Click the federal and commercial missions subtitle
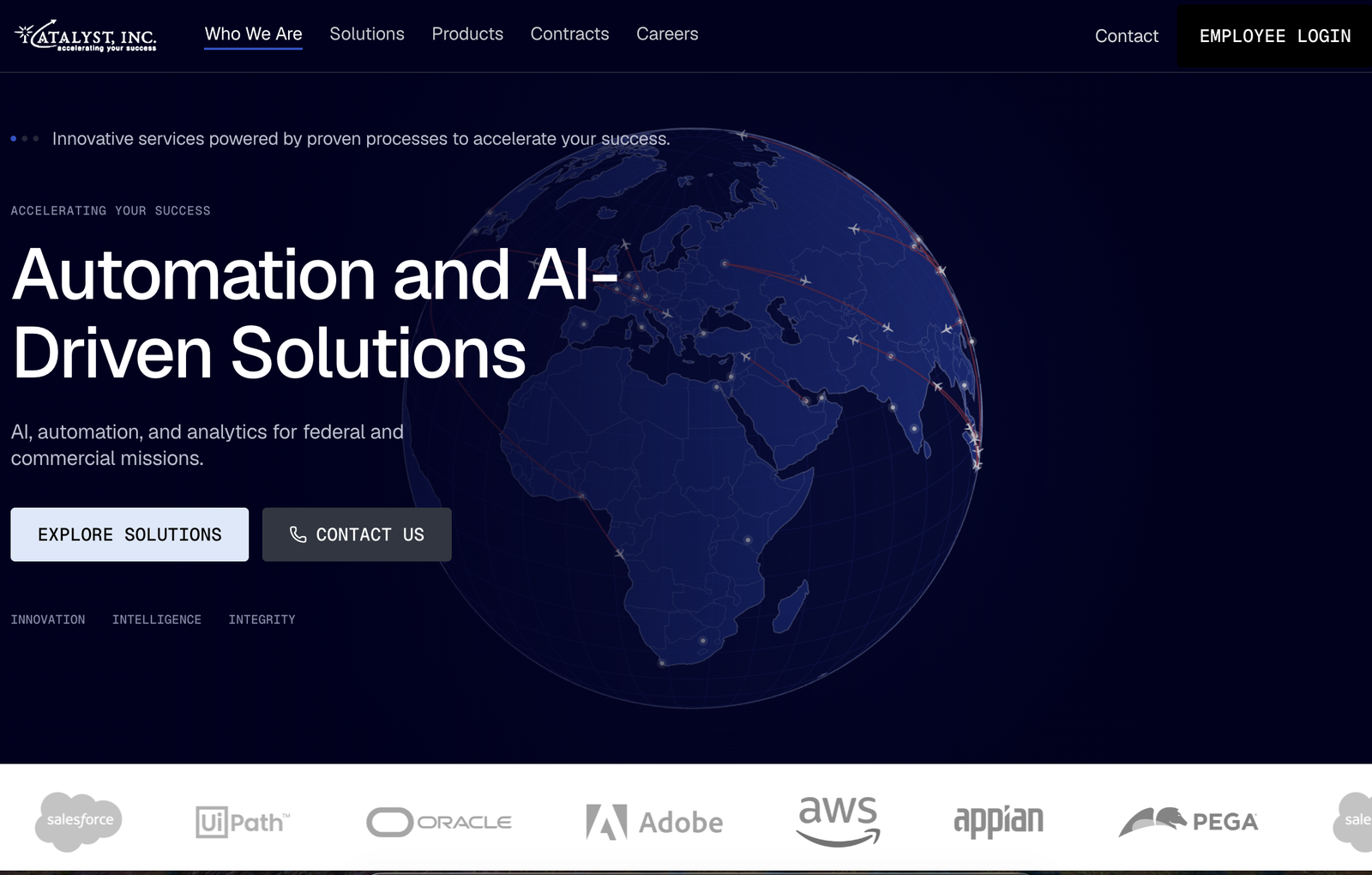 207,445
